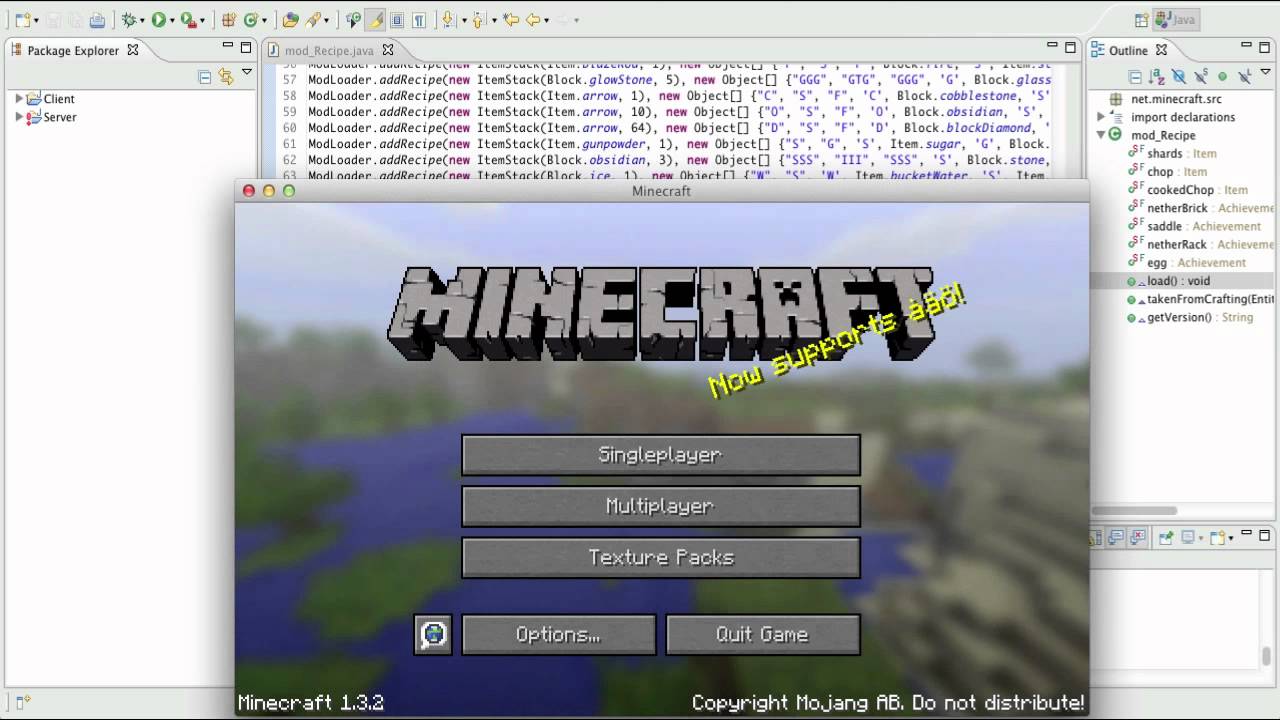Select the Java perspective button

coord(1176,20)
